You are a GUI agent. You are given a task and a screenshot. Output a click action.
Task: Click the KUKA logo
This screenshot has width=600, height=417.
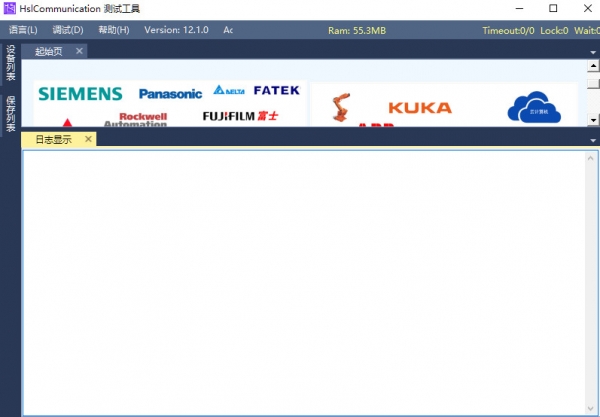419,107
